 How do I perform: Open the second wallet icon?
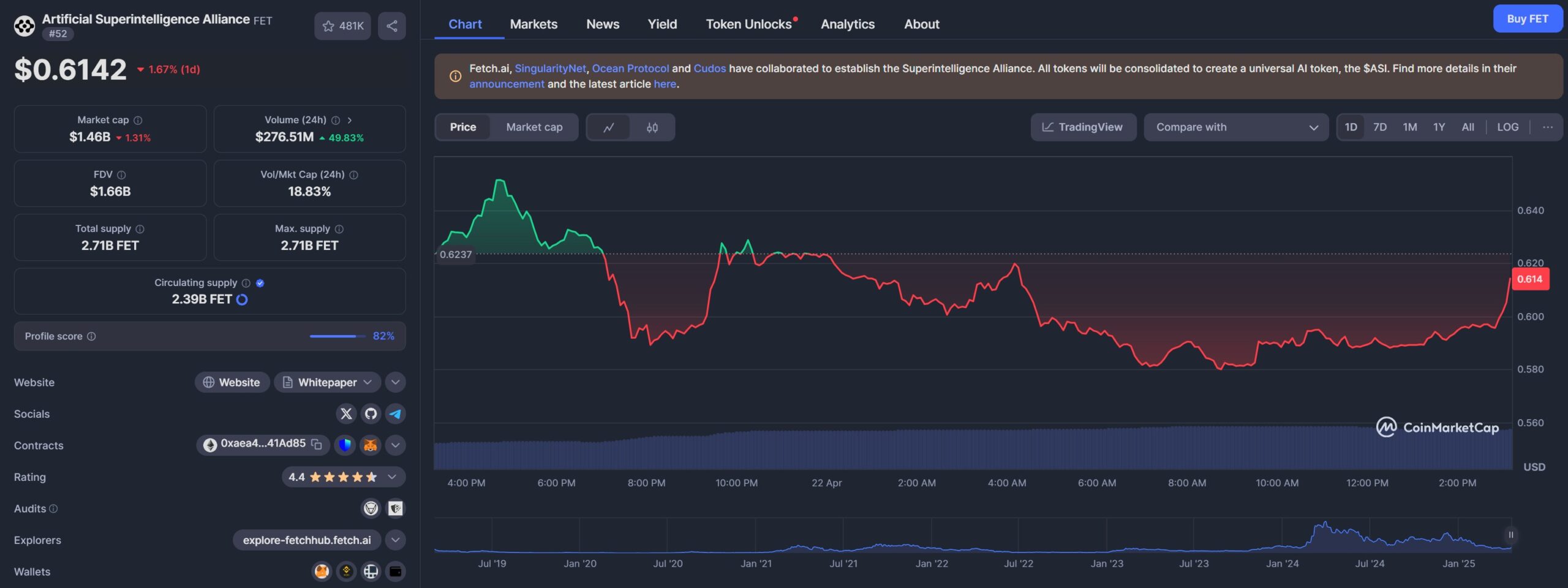[346, 571]
